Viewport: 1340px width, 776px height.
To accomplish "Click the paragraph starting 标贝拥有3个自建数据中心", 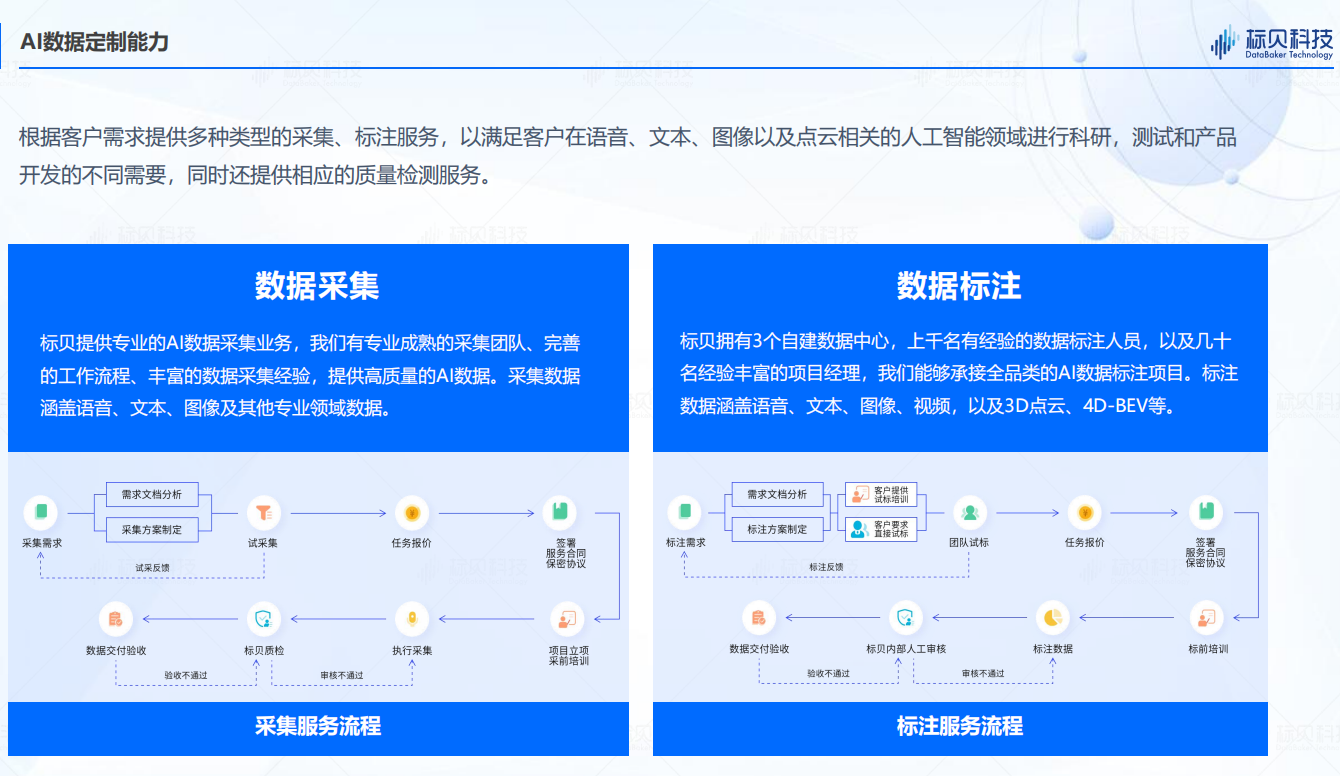I will [959, 374].
